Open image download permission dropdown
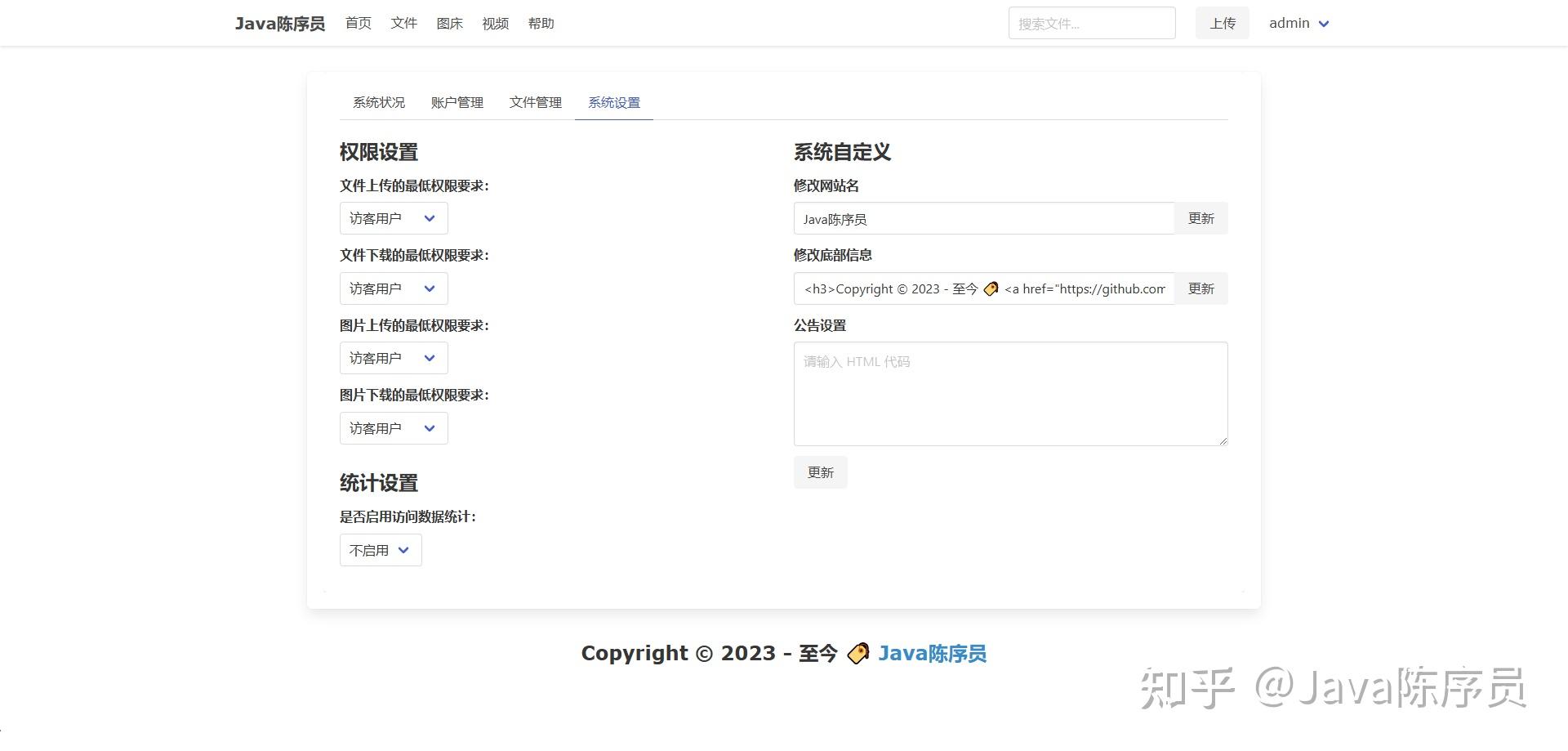 click(394, 428)
